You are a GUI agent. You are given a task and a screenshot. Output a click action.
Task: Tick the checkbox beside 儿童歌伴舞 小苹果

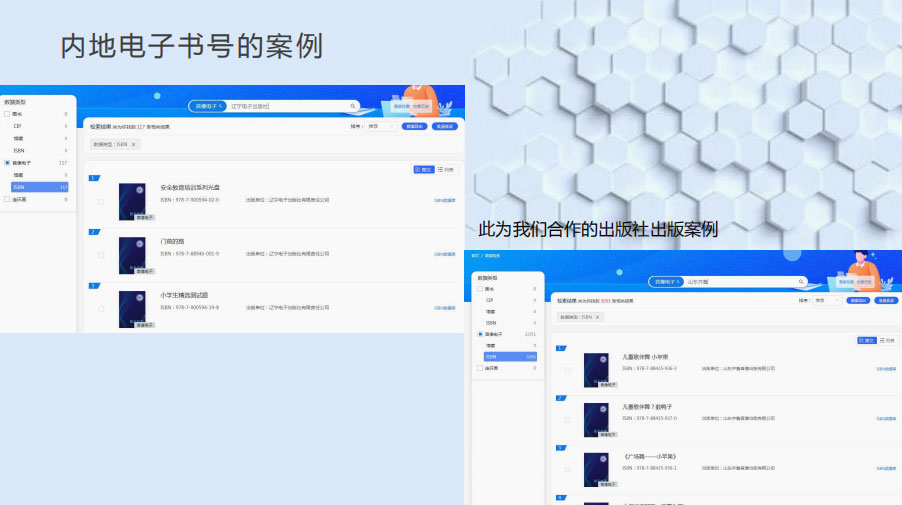[568, 370]
